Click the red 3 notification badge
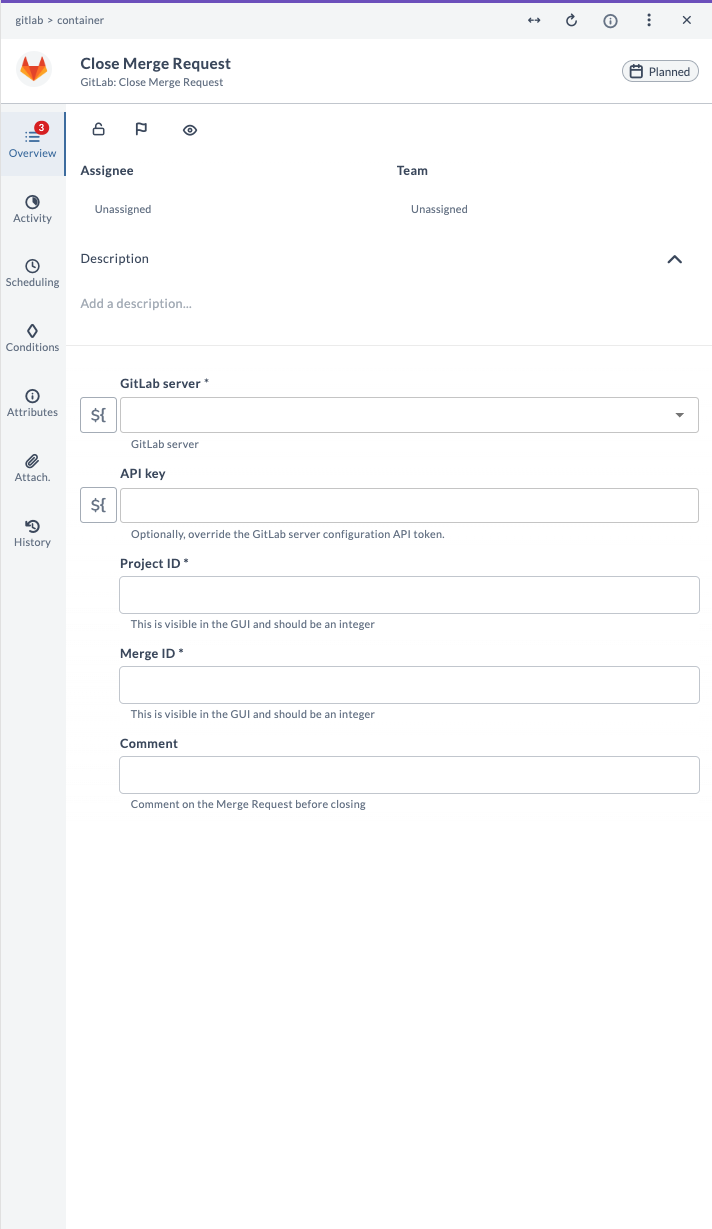712x1229 pixels. coord(42,128)
